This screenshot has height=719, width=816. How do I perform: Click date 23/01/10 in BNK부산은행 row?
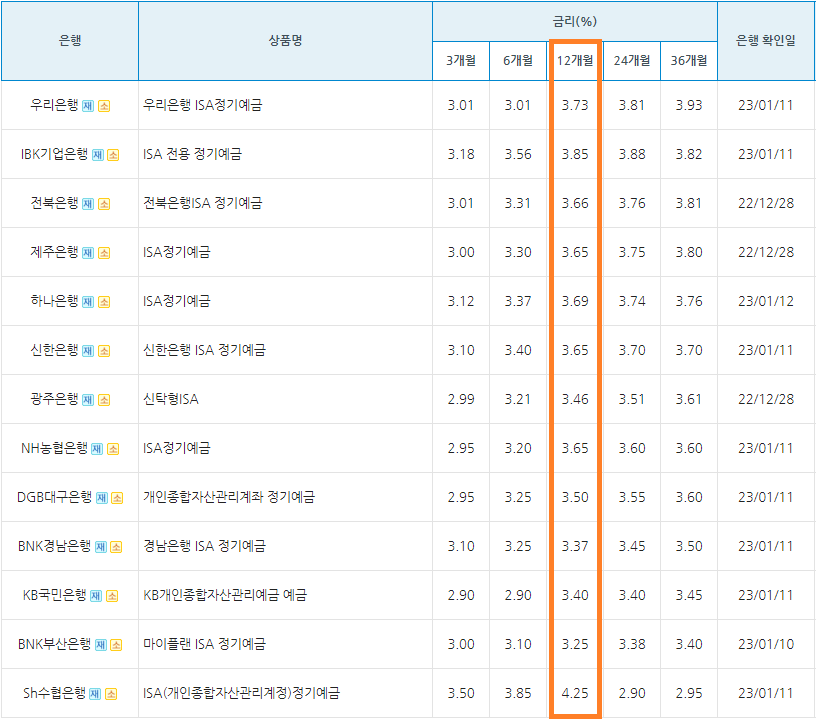coord(766,645)
